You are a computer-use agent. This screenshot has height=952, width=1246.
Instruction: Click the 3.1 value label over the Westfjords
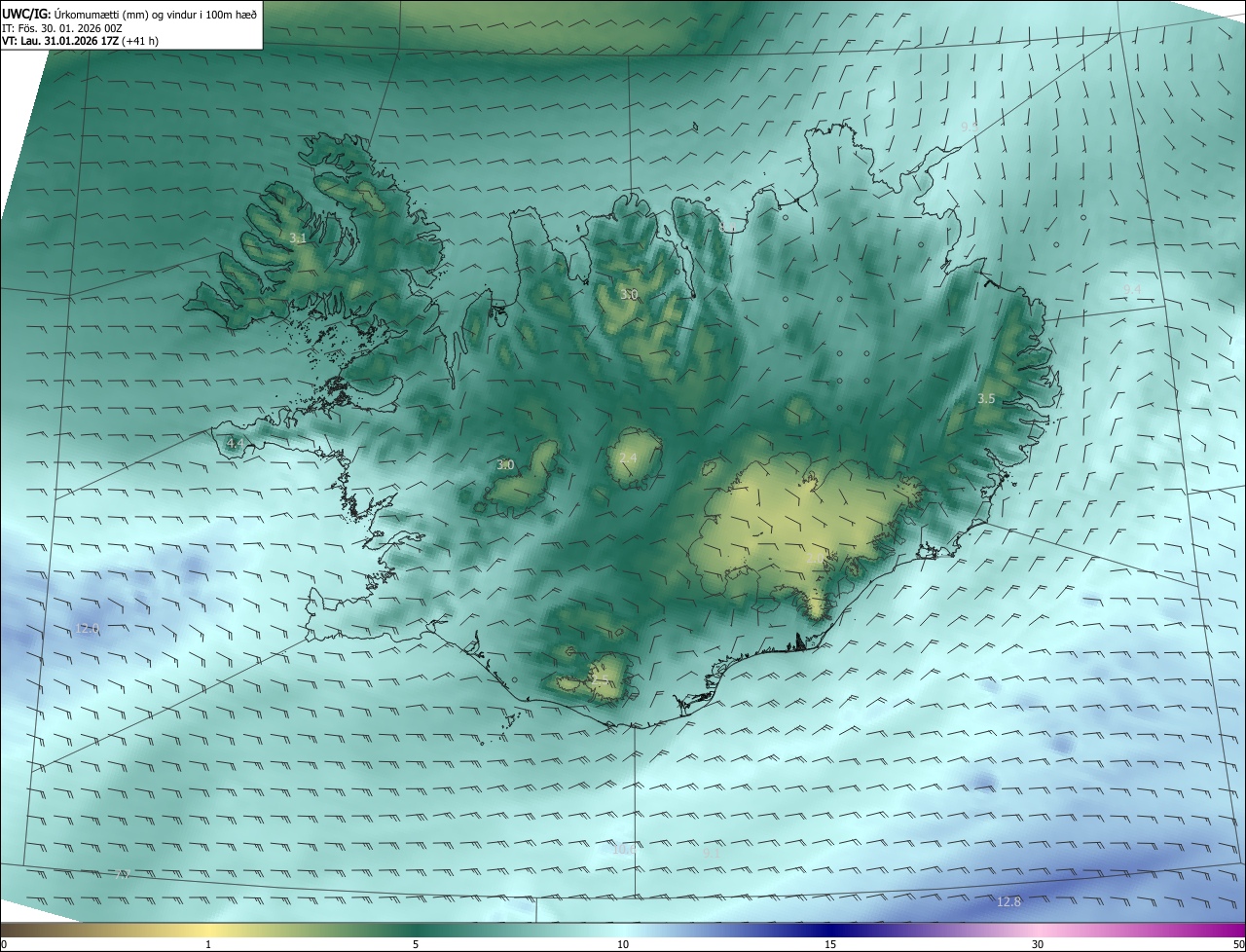(298, 238)
